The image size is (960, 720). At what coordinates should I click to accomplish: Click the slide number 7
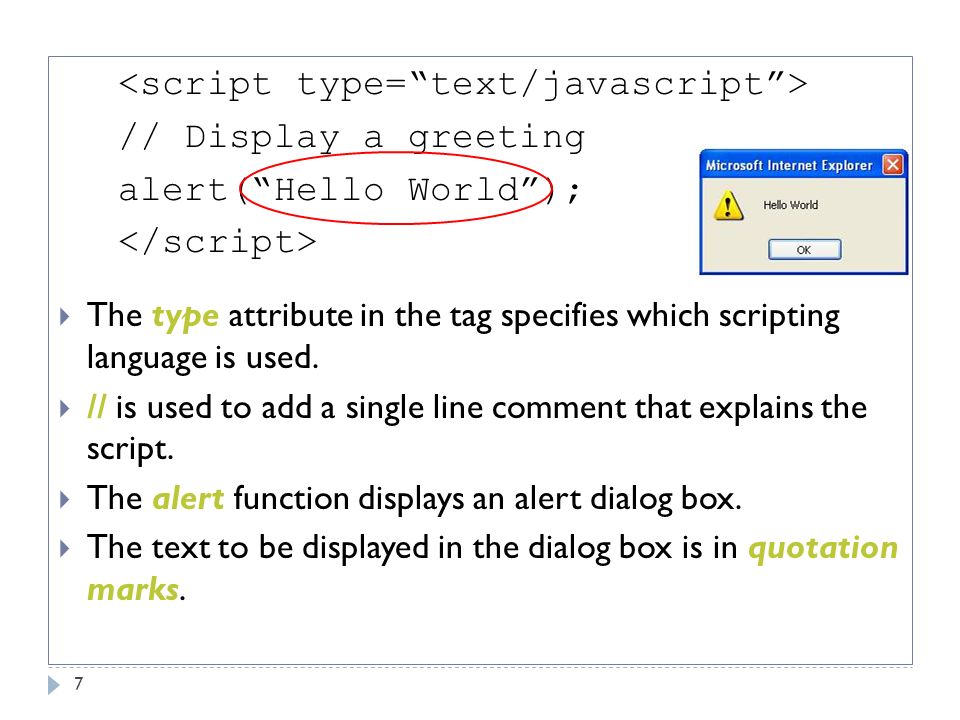coord(78,683)
